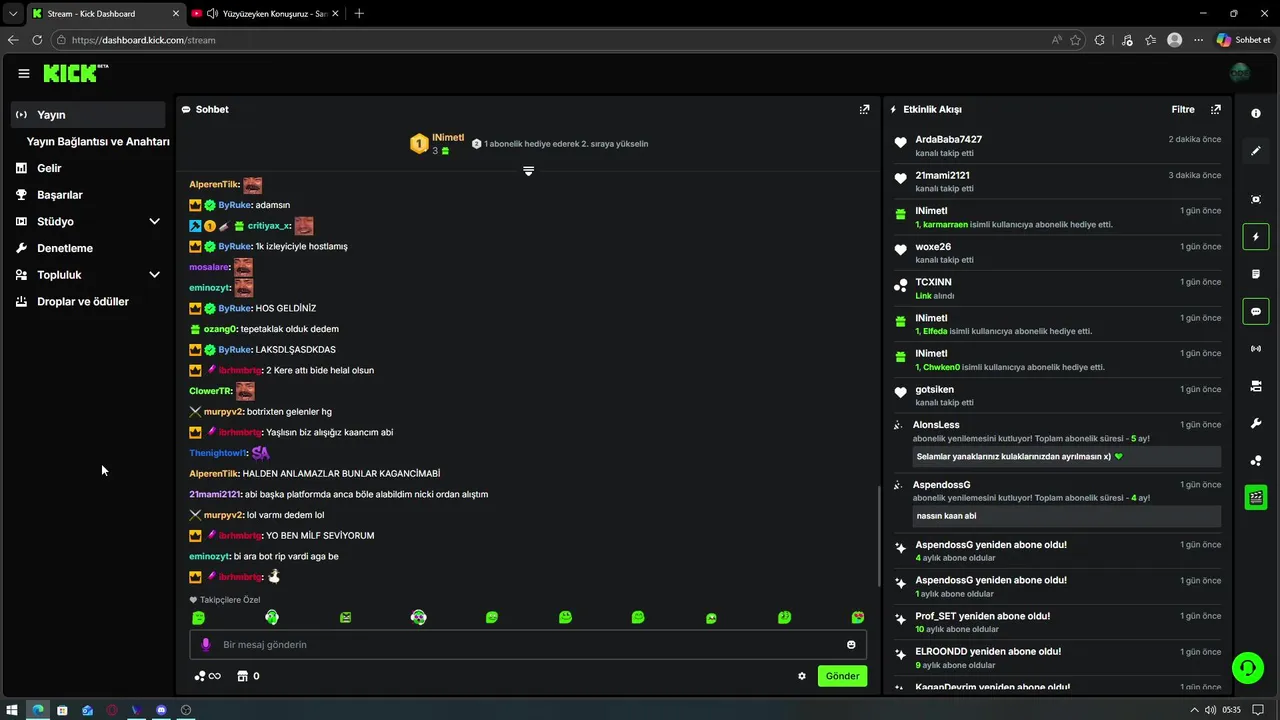1280x720 pixels.
Task: Click ByRuke username on 'adamsın' message
Action: pyautogui.click(x=235, y=205)
